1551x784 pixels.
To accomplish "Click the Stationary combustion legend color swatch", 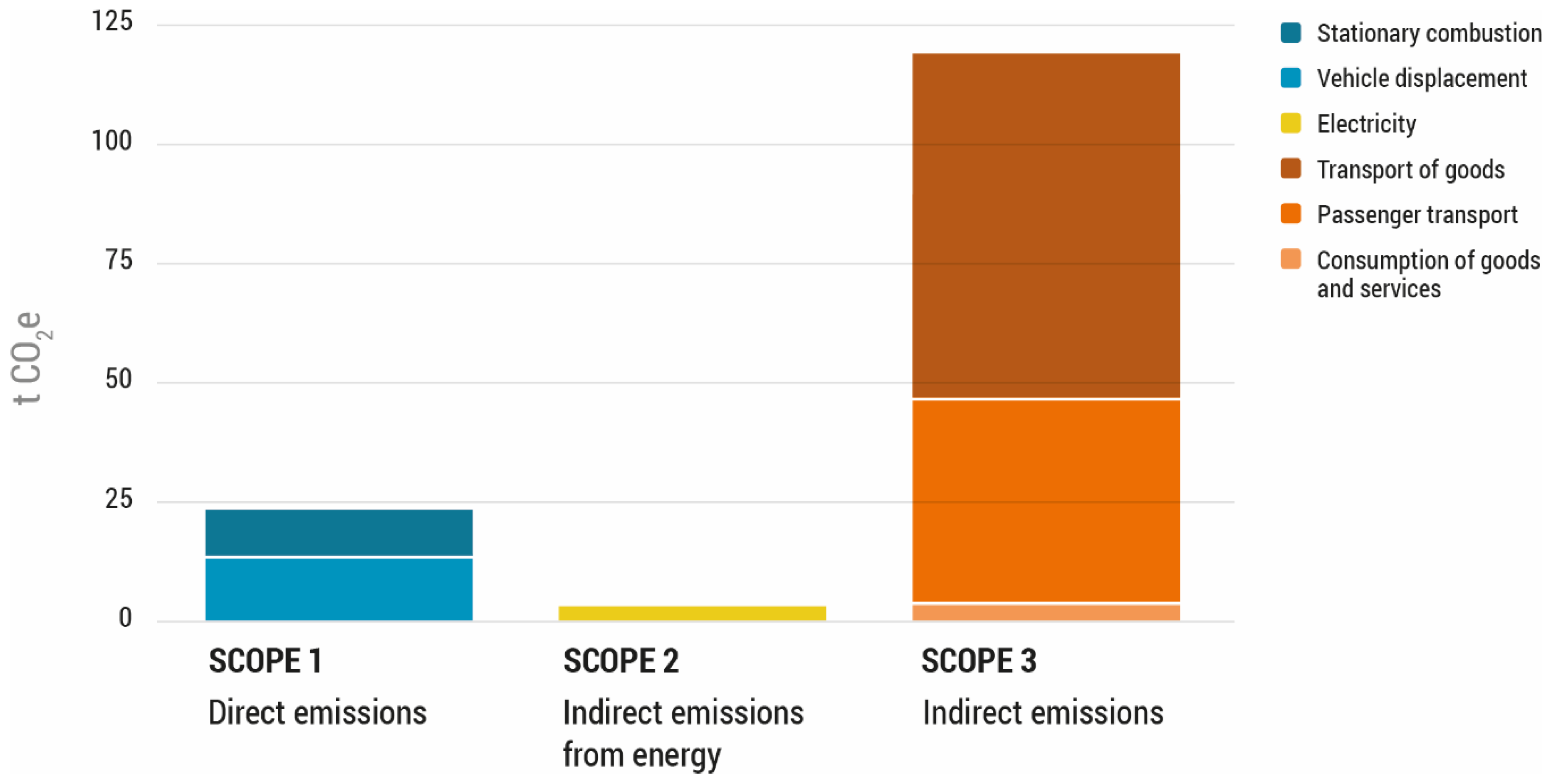I will click(x=1291, y=32).
